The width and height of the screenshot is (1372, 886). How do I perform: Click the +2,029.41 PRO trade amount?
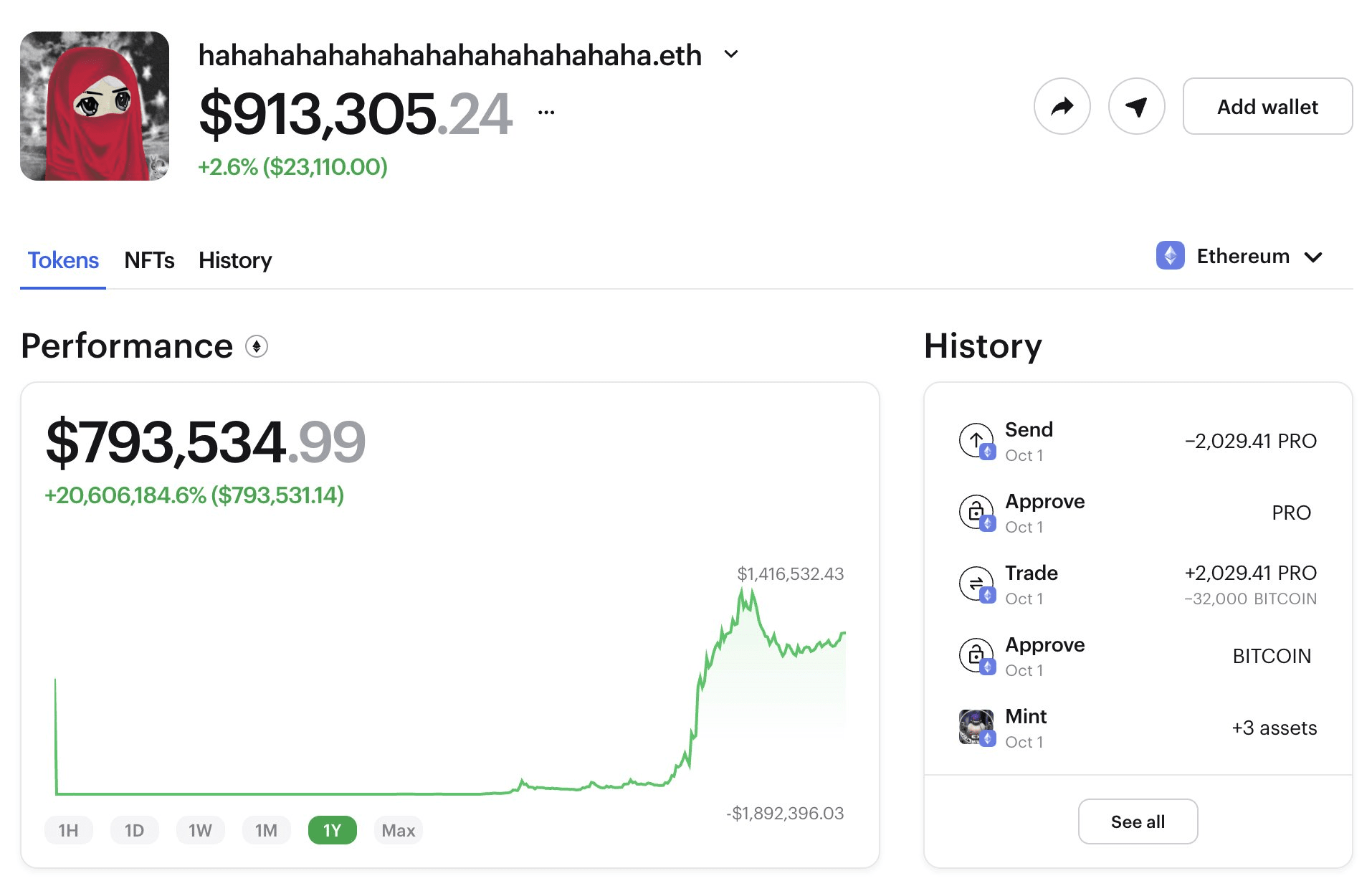click(1250, 573)
